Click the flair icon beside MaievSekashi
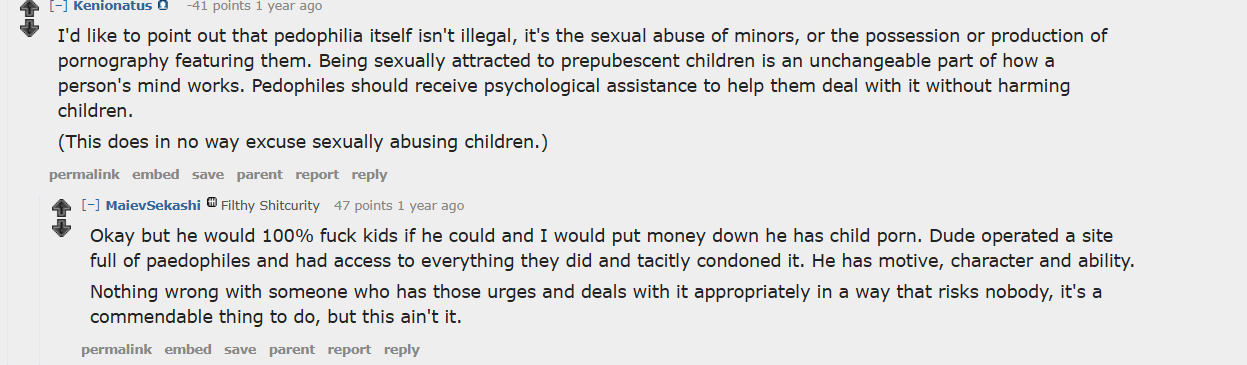 pos(212,205)
